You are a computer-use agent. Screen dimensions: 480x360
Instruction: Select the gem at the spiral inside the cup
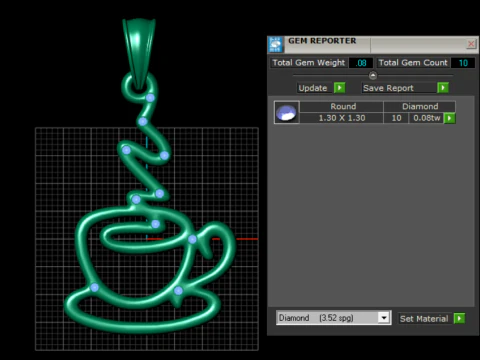pos(155,224)
